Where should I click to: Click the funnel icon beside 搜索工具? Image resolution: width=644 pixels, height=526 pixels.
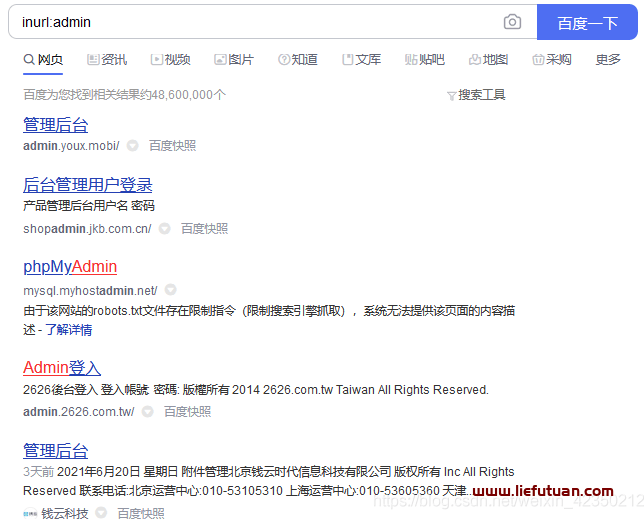pos(451,96)
